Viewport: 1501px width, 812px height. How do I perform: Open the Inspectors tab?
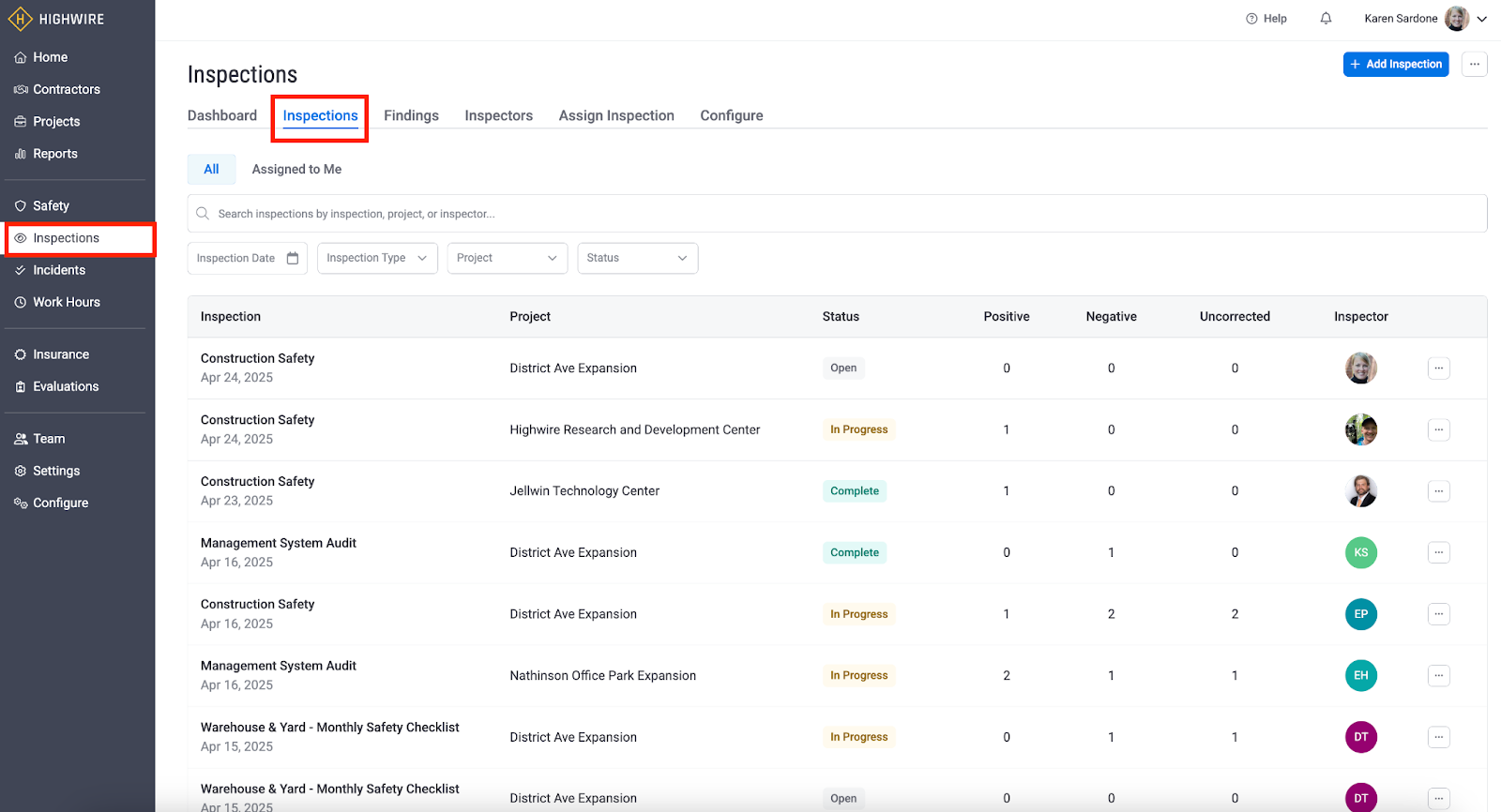click(x=498, y=115)
